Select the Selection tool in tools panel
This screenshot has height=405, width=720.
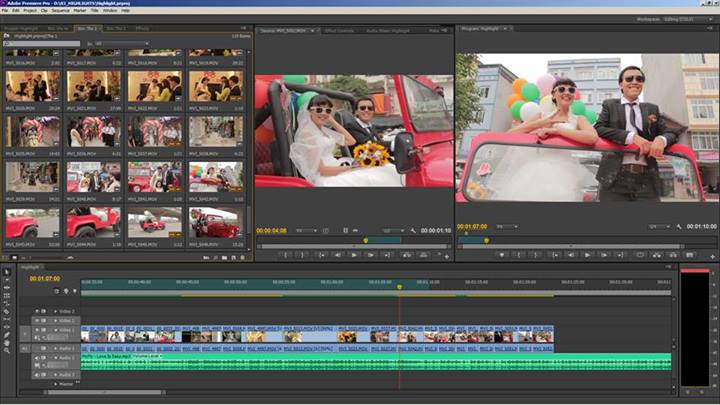point(6,272)
